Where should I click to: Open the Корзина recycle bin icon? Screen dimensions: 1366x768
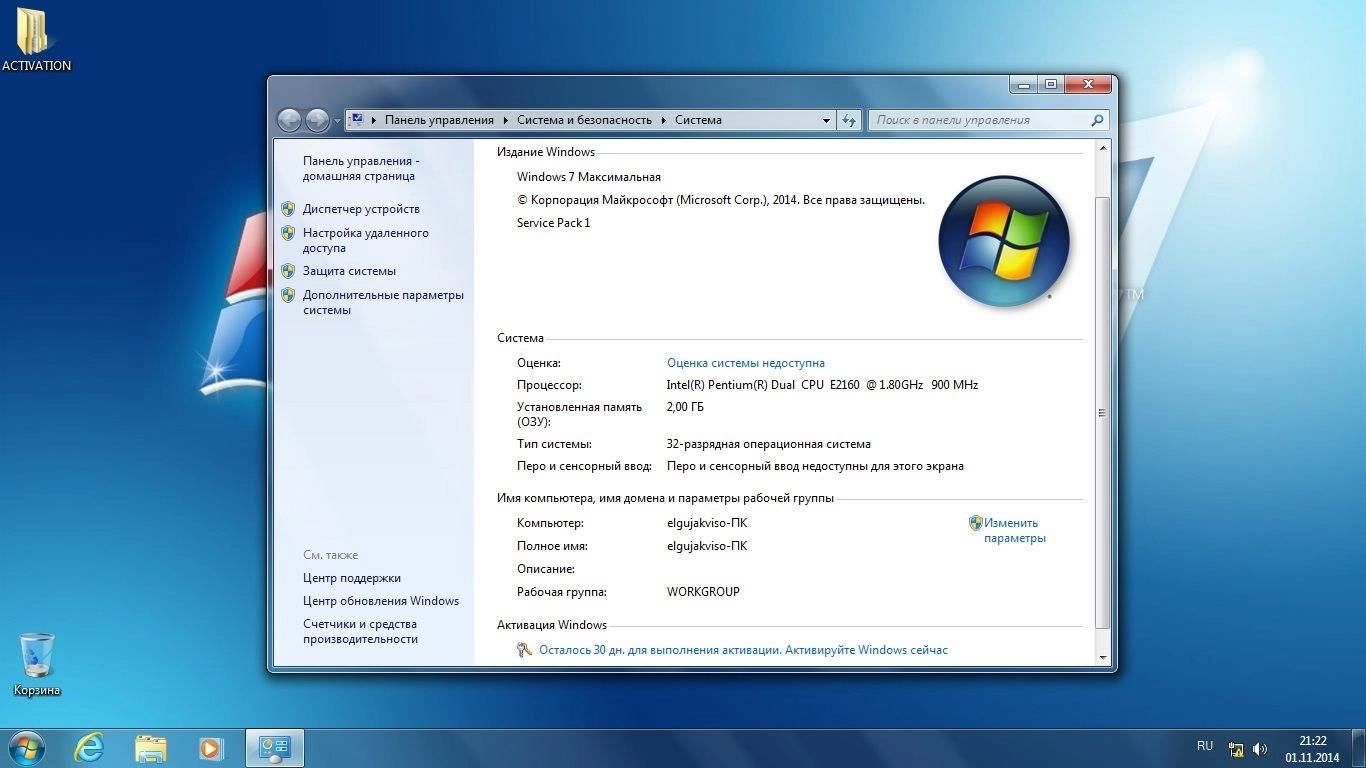click(x=37, y=663)
